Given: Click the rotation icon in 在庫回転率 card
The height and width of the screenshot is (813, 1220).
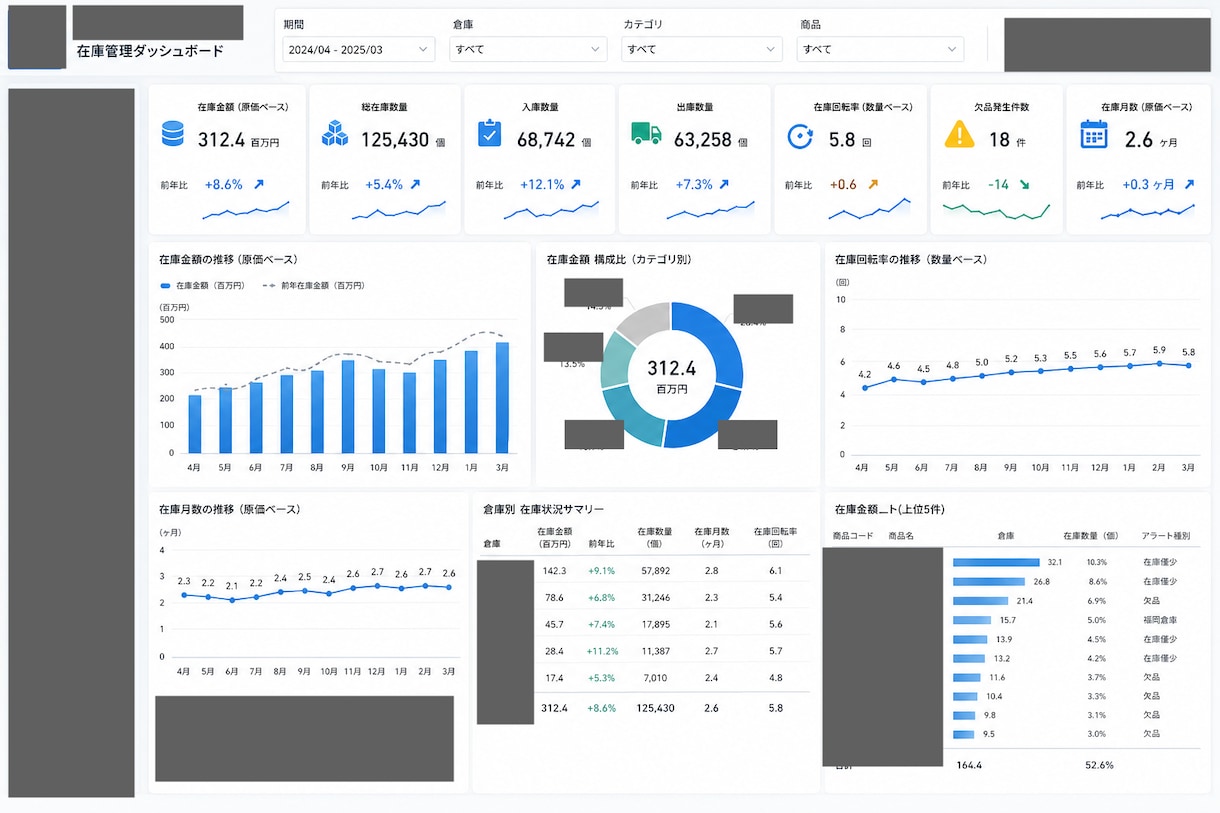Looking at the screenshot, I should point(800,136).
